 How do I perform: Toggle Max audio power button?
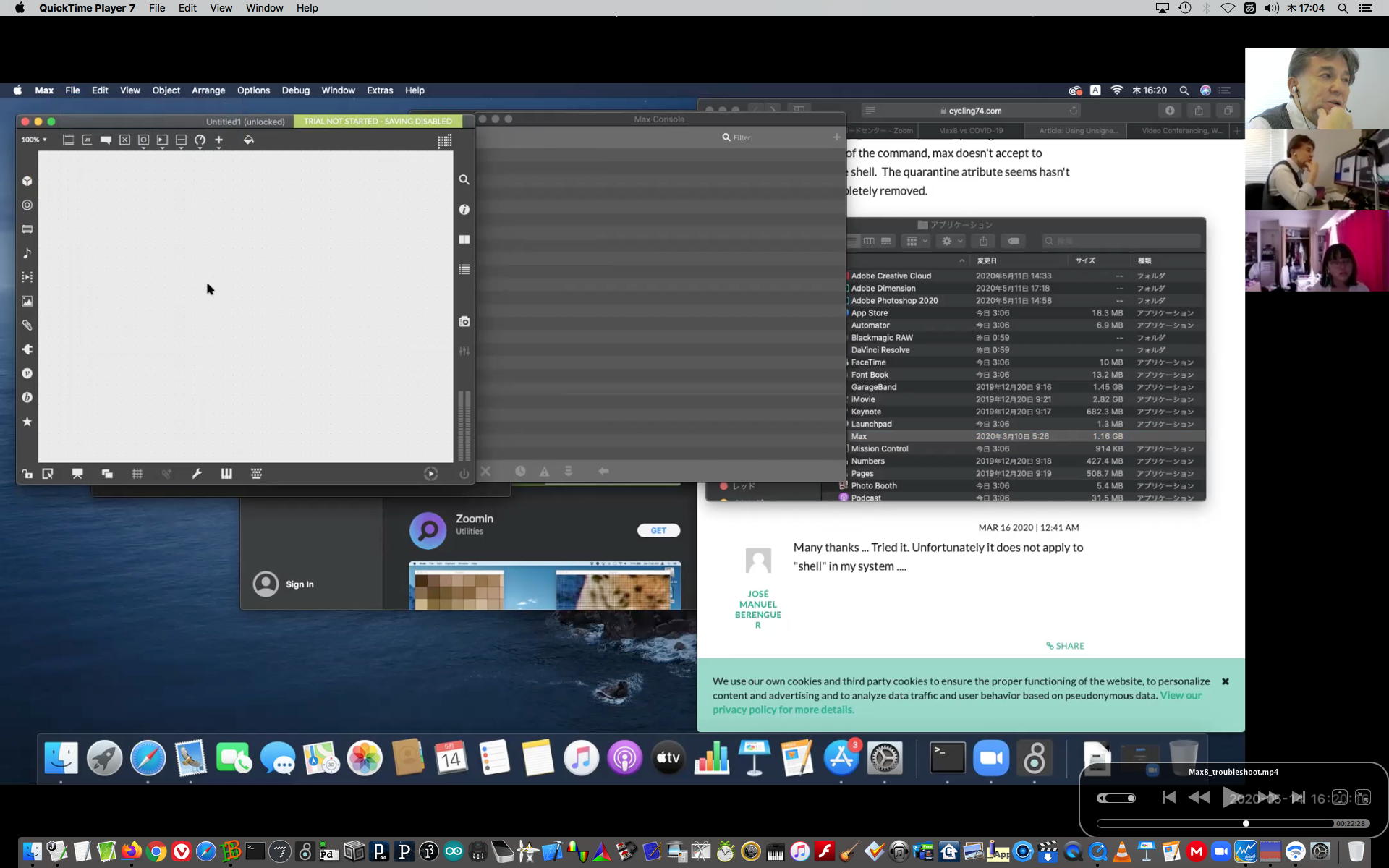(464, 474)
